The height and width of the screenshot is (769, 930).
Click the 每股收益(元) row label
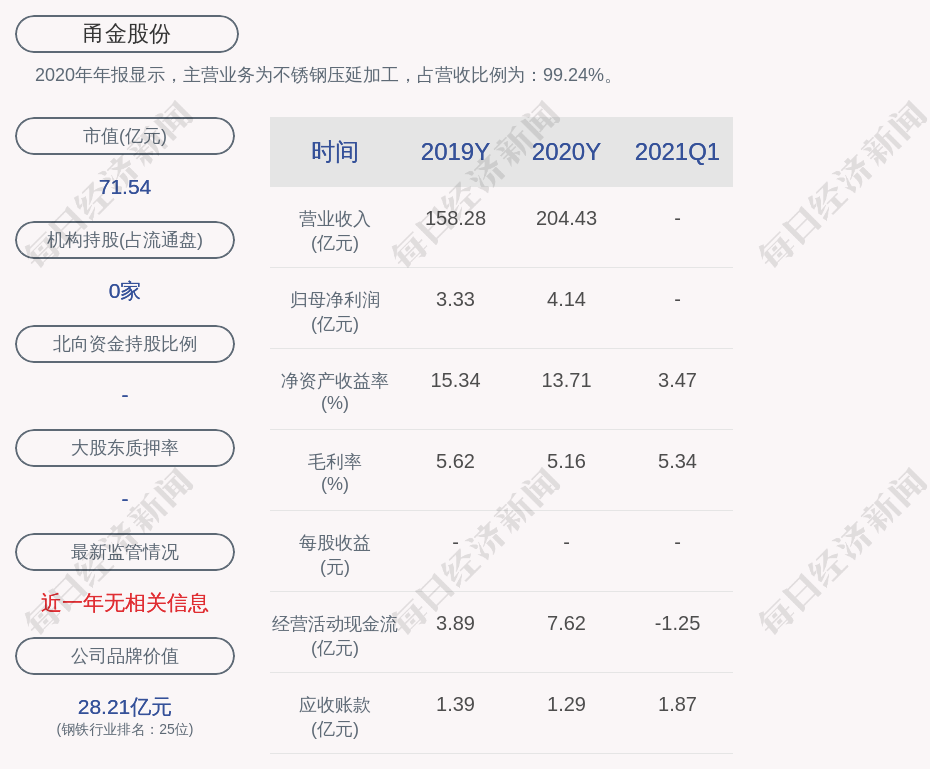click(x=335, y=555)
